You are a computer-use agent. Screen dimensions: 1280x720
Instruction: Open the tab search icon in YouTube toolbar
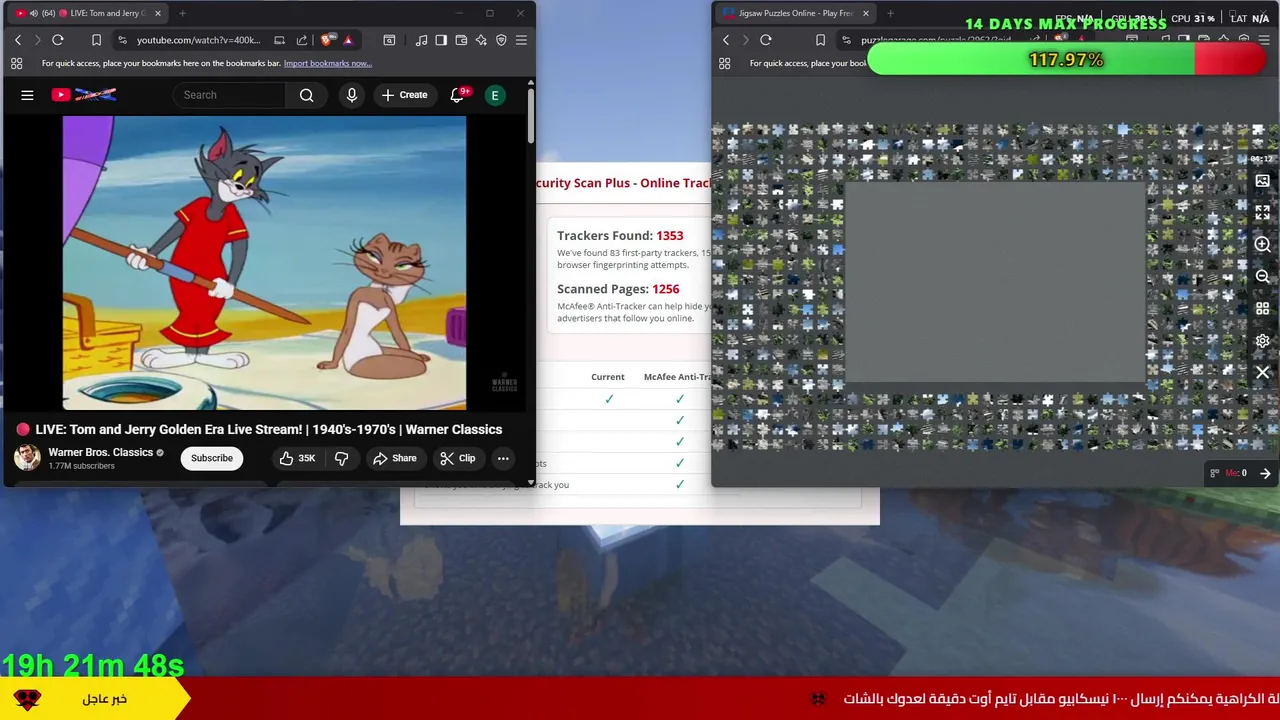pyautogui.click(x=389, y=40)
